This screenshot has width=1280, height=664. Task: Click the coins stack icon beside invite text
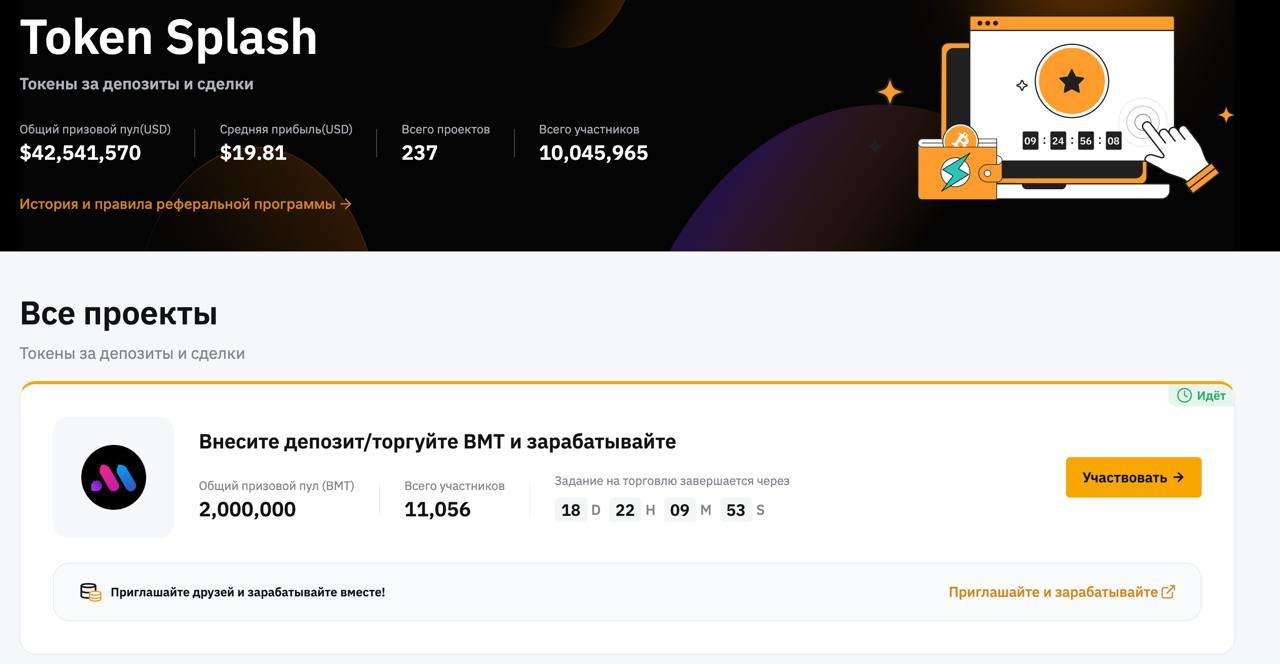[91, 592]
